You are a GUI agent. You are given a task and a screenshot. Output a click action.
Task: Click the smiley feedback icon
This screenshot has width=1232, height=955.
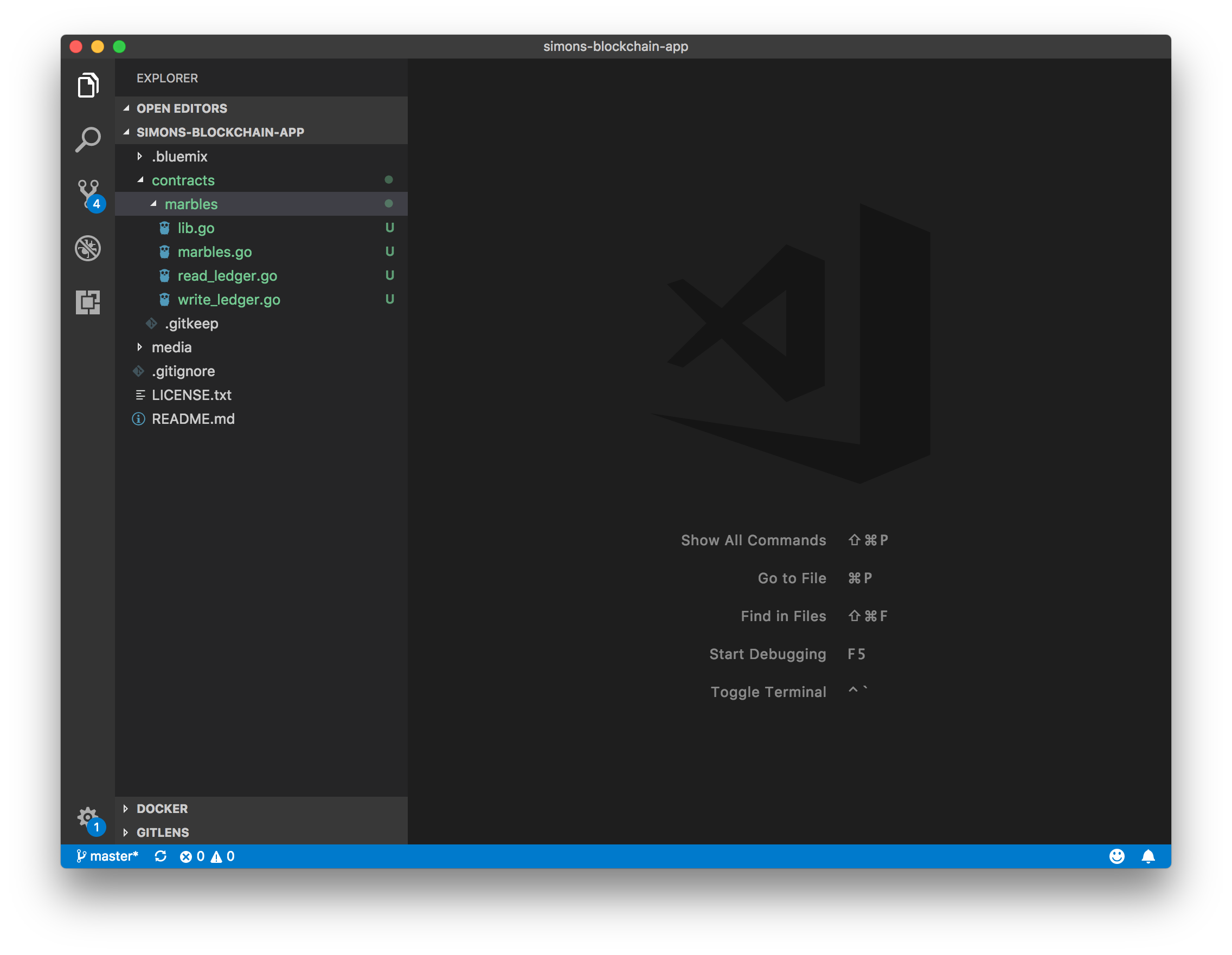click(x=1116, y=856)
